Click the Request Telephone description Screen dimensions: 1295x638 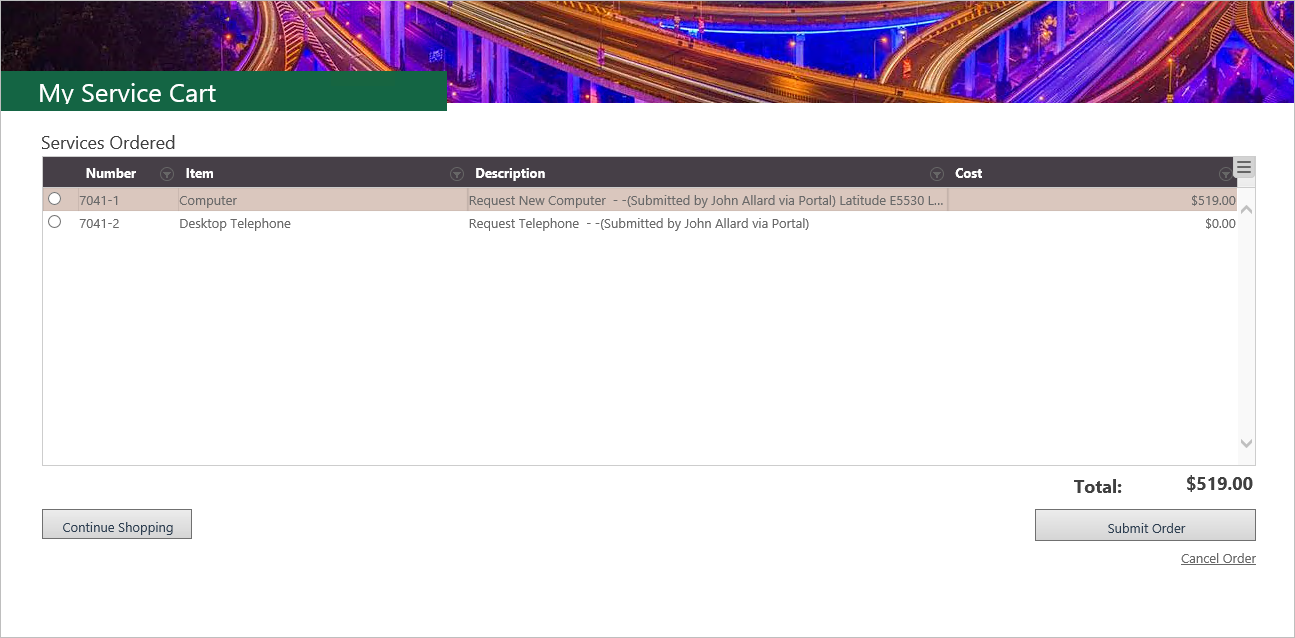(x=639, y=224)
